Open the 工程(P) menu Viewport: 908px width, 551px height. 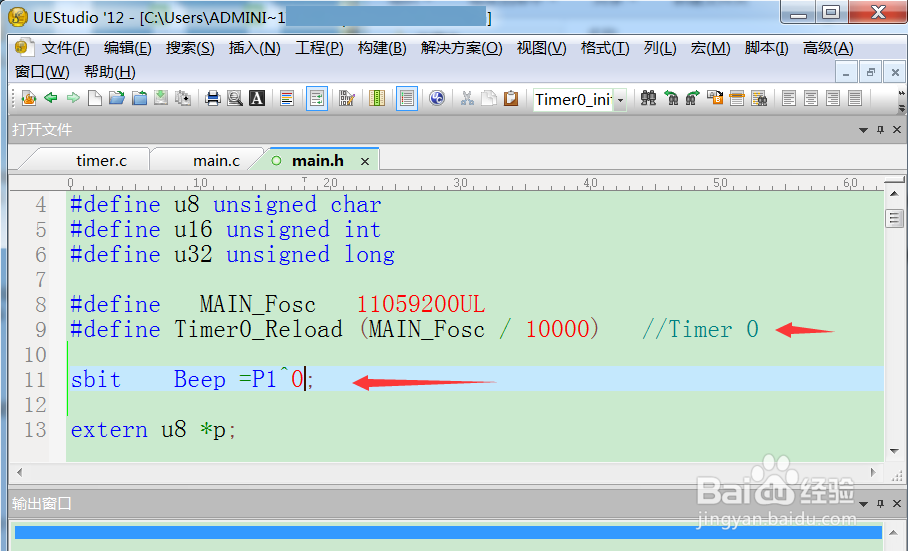(x=319, y=48)
